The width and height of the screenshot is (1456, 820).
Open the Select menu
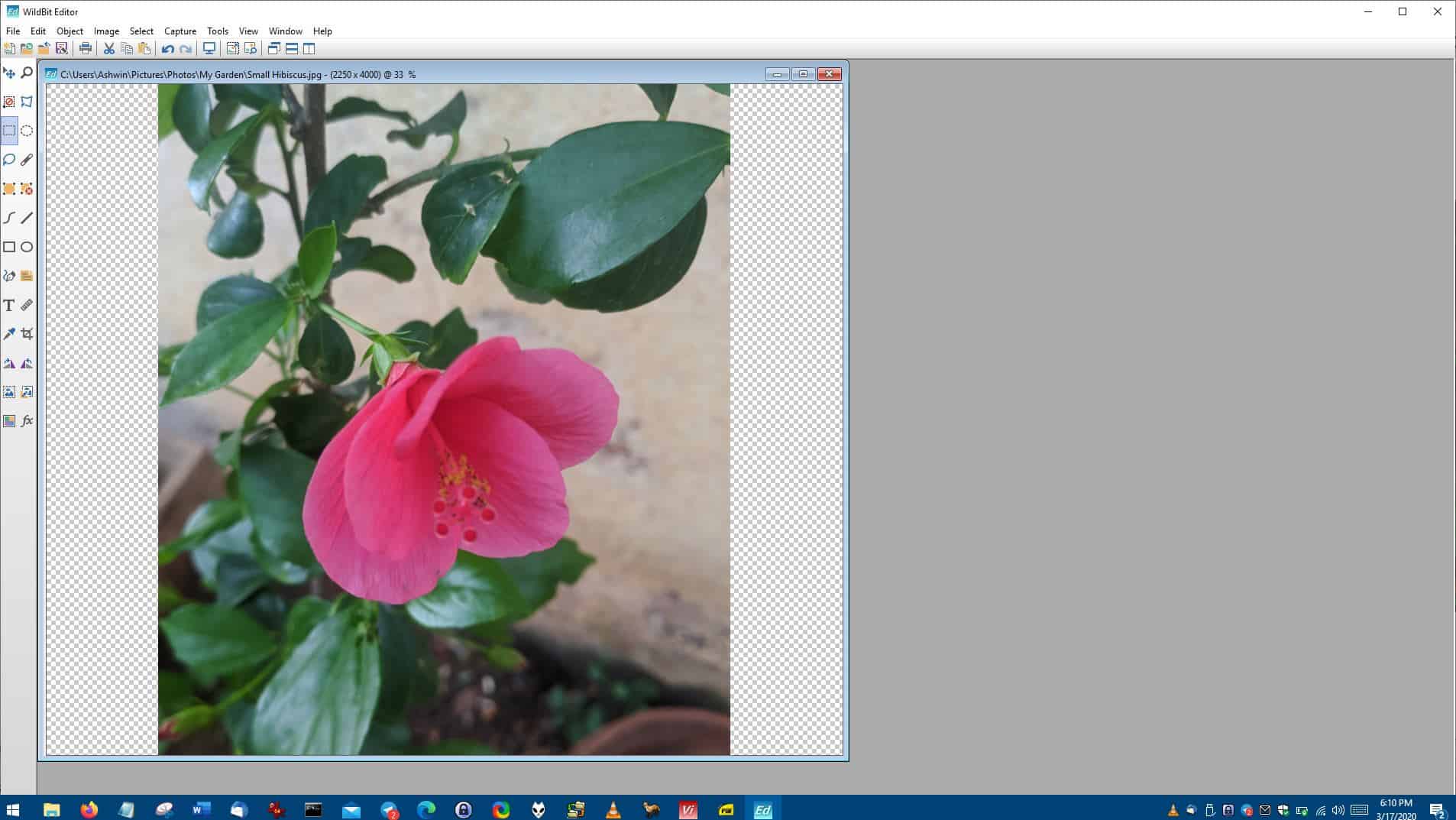coord(141,31)
